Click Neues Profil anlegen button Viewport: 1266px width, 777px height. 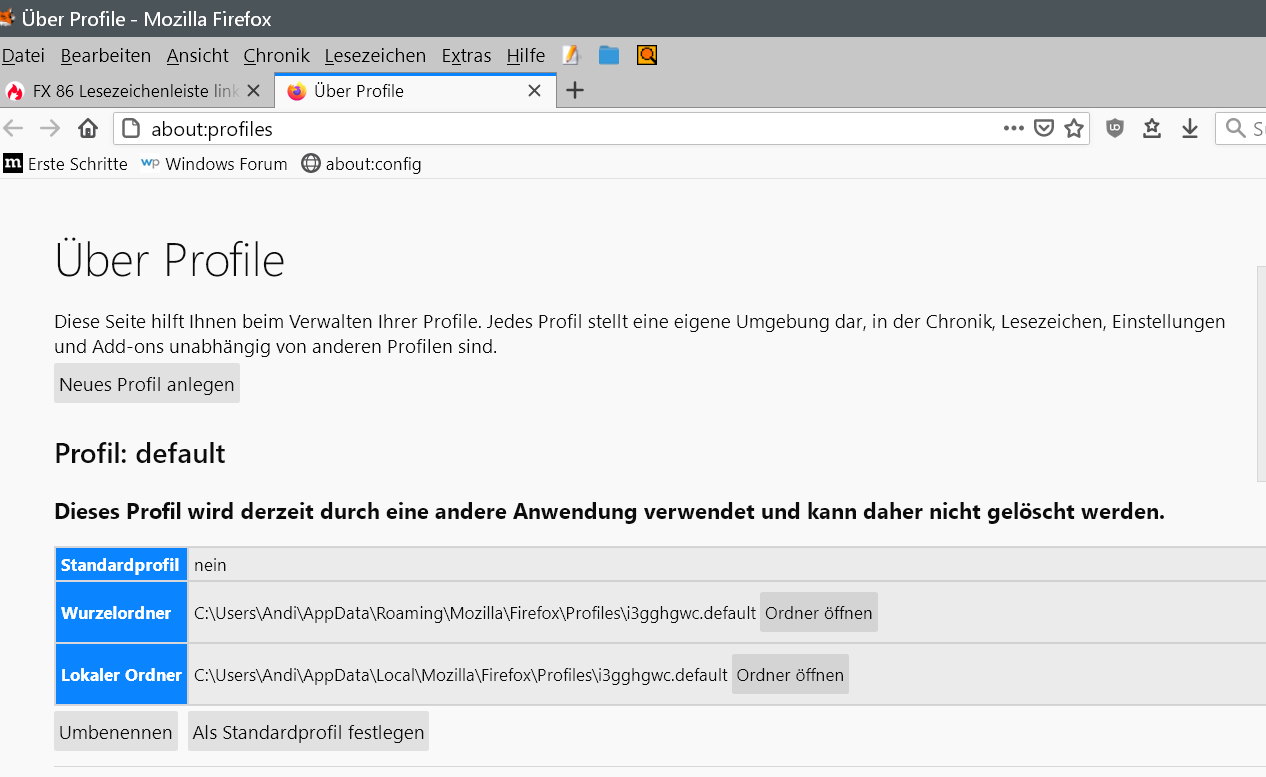pyautogui.click(x=147, y=384)
